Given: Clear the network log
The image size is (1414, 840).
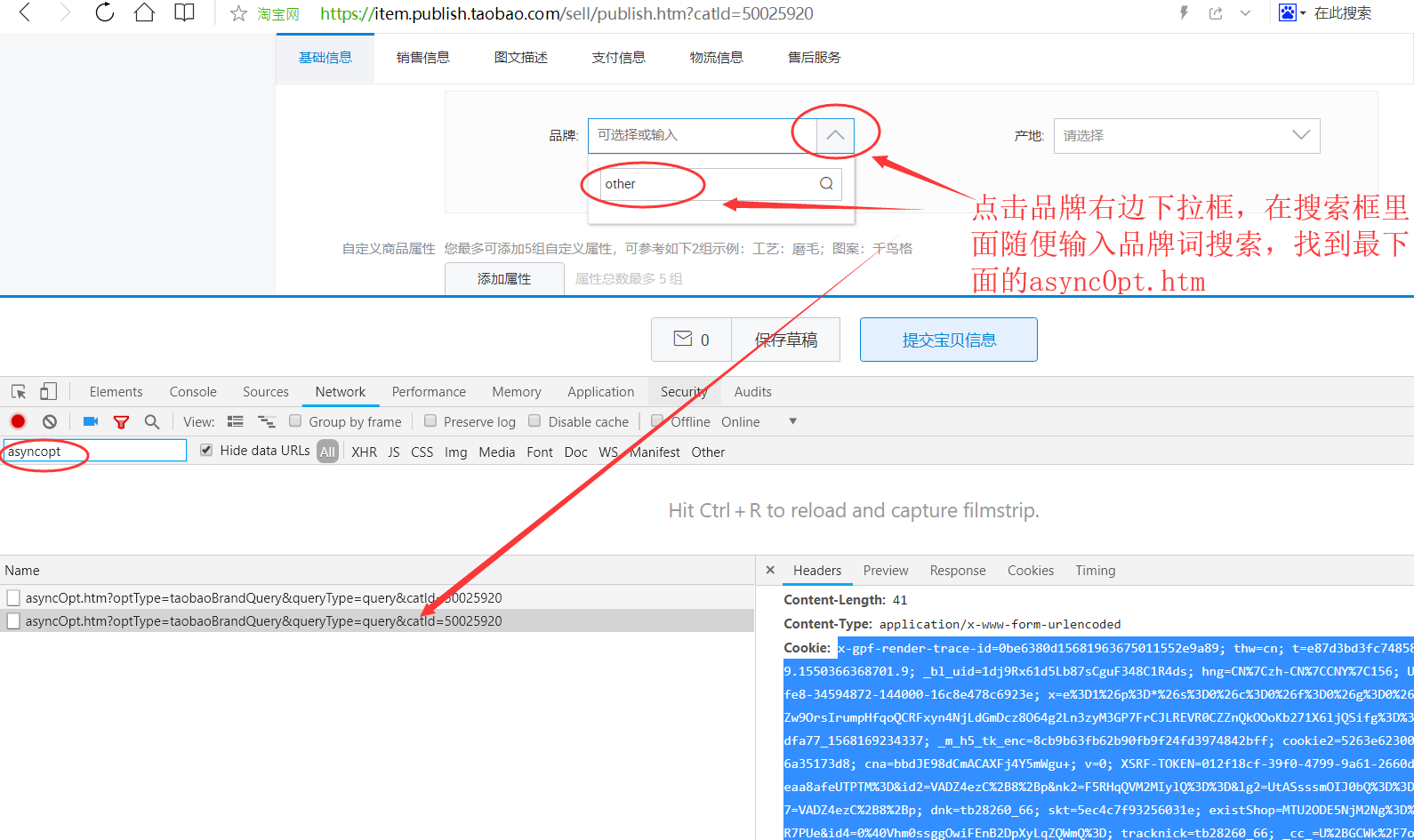Looking at the screenshot, I should click(x=50, y=421).
